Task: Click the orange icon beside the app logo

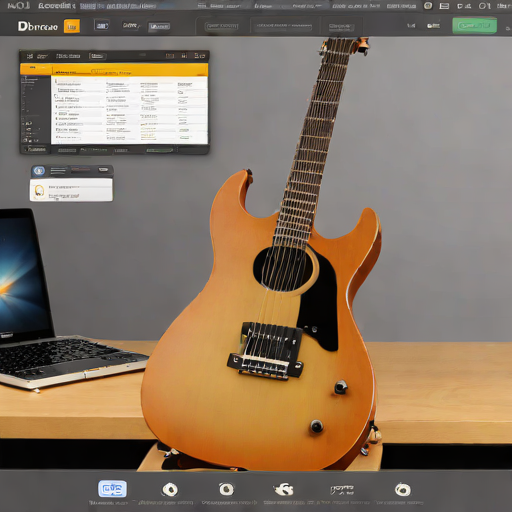Action: [72, 26]
